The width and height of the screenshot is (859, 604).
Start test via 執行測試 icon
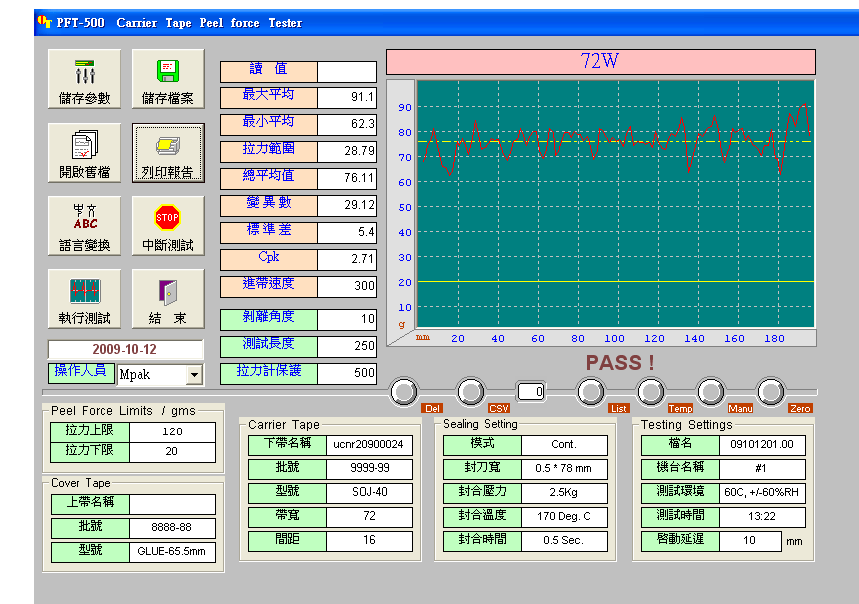point(84,298)
